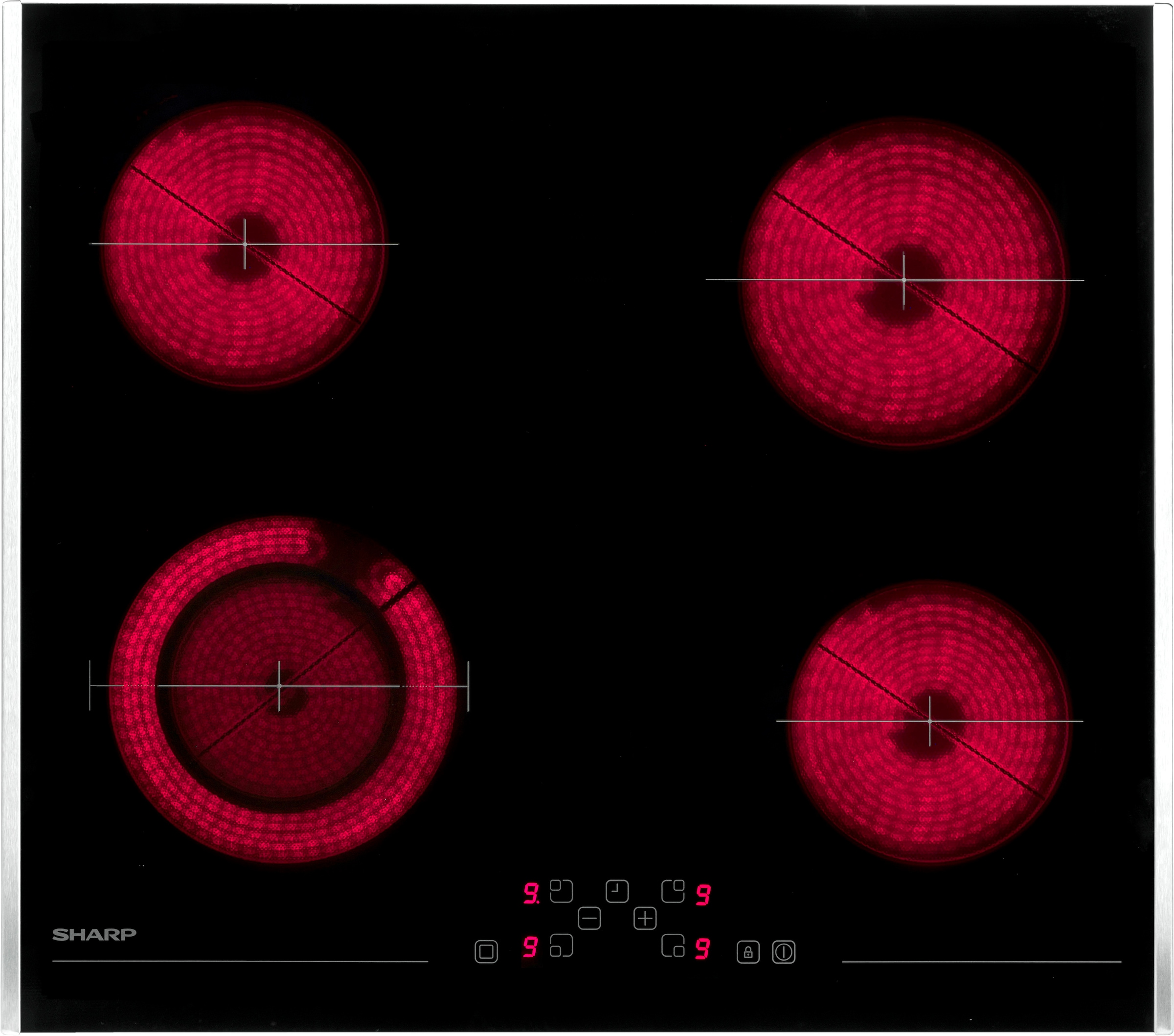Image resolution: width=1174 pixels, height=1036 pixels.
Task: Touch the rear-left glowing burner zone
Action: [x=244, y=244]
